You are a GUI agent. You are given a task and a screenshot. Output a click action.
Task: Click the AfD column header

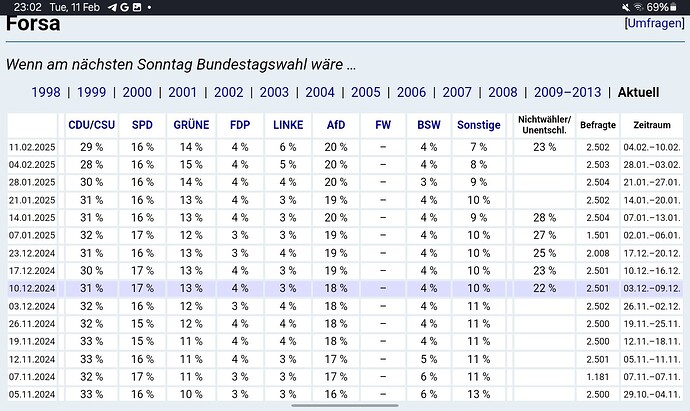coord(336,125)
